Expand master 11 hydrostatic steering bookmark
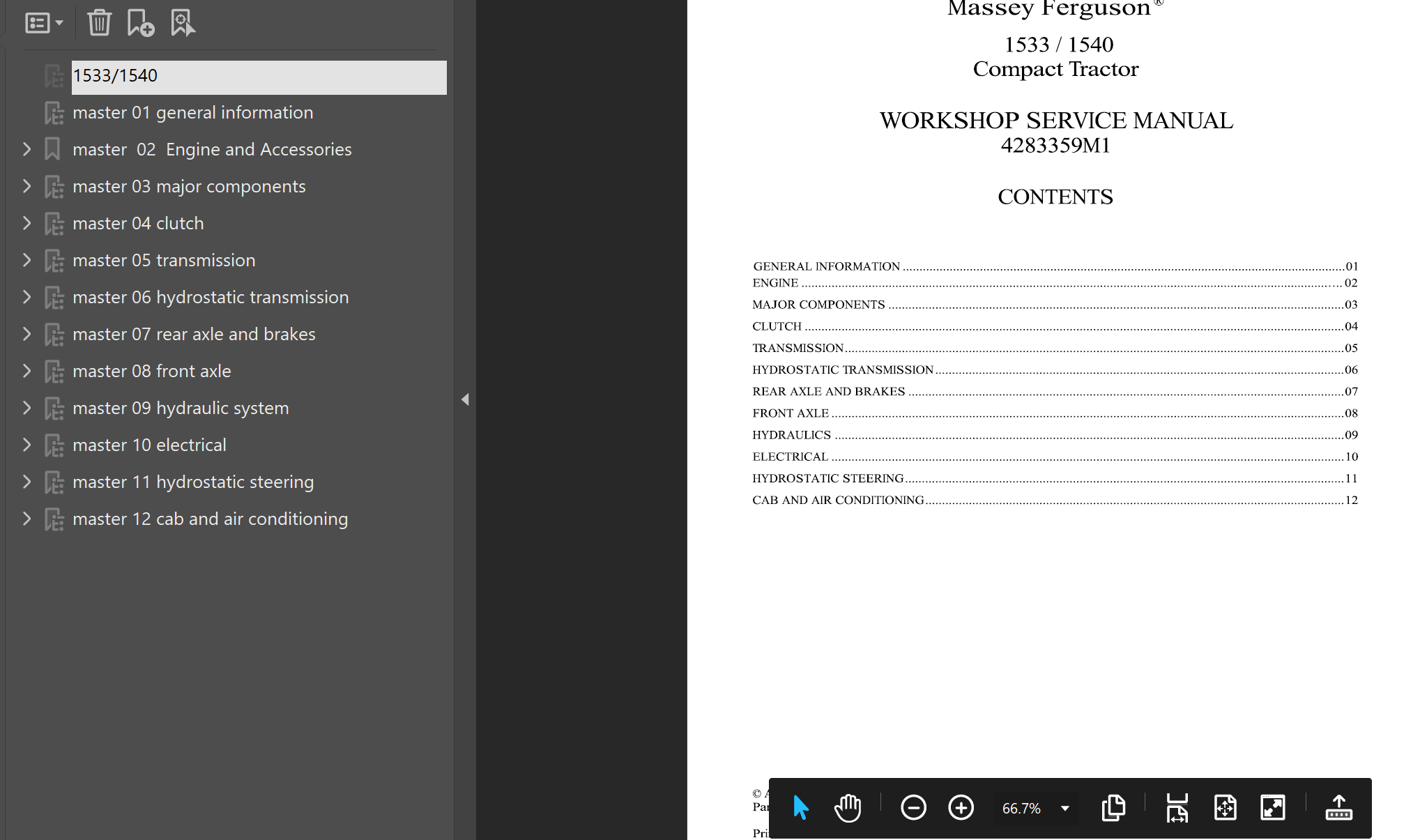 pos(26,482)
